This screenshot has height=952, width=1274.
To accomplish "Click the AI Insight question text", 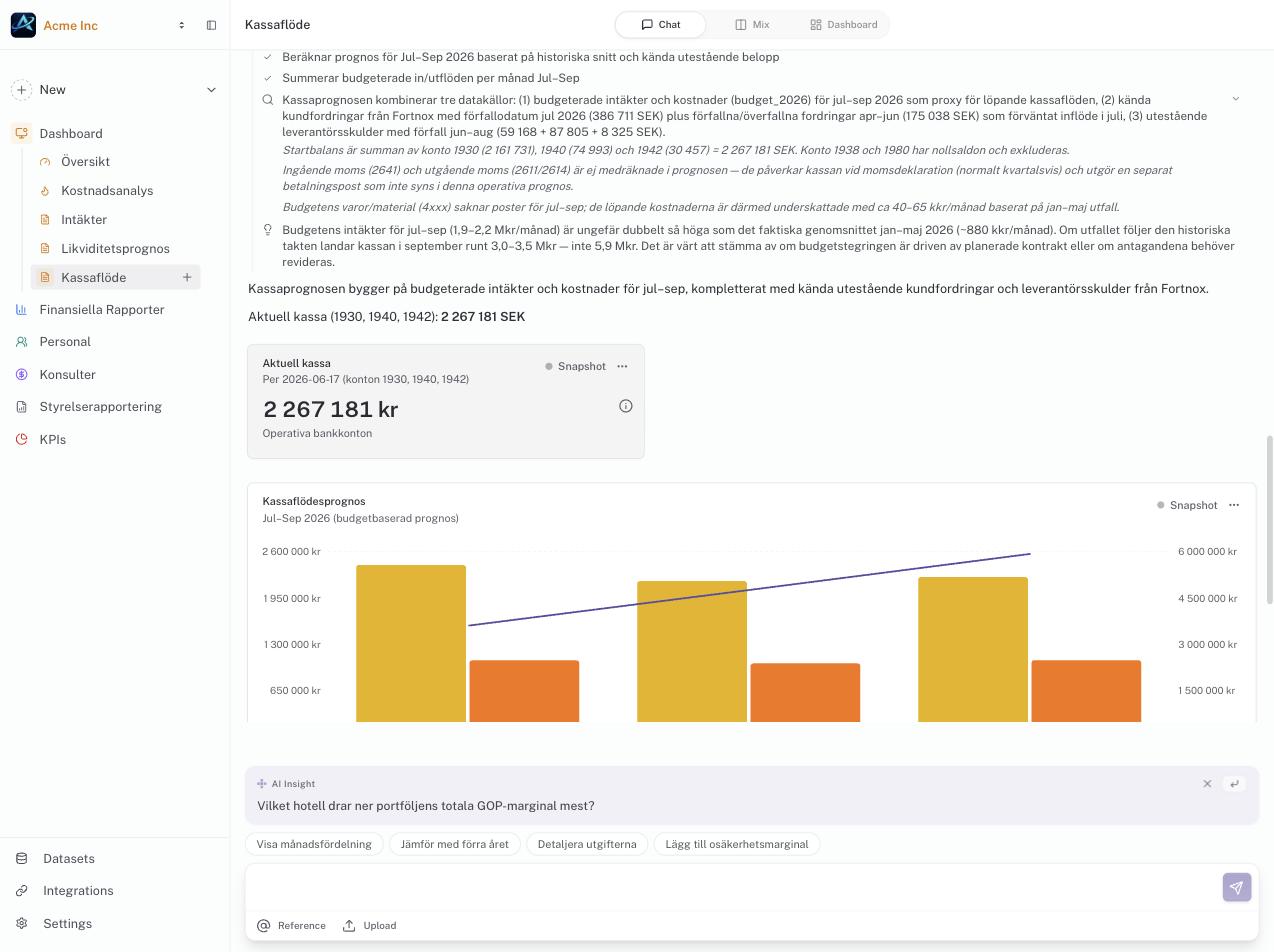I will tap(426, 806).
